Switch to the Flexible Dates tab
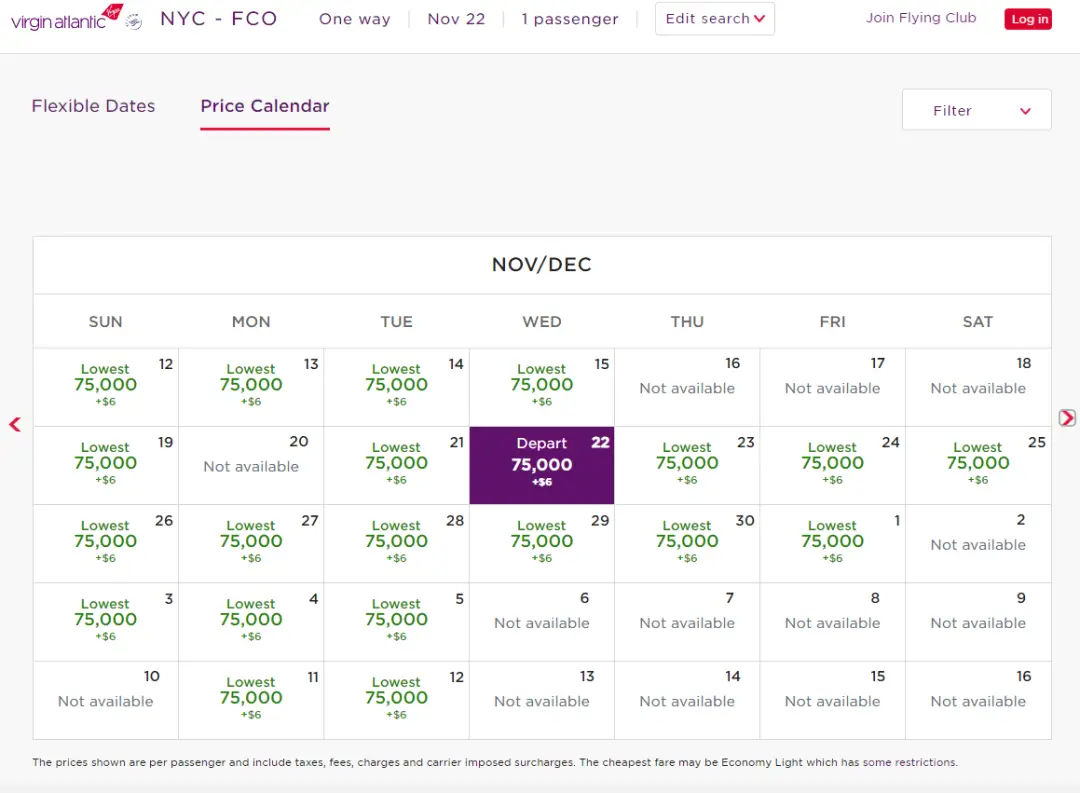The width and height of the screenshot is (1080, 793). (x=93, y=106)
